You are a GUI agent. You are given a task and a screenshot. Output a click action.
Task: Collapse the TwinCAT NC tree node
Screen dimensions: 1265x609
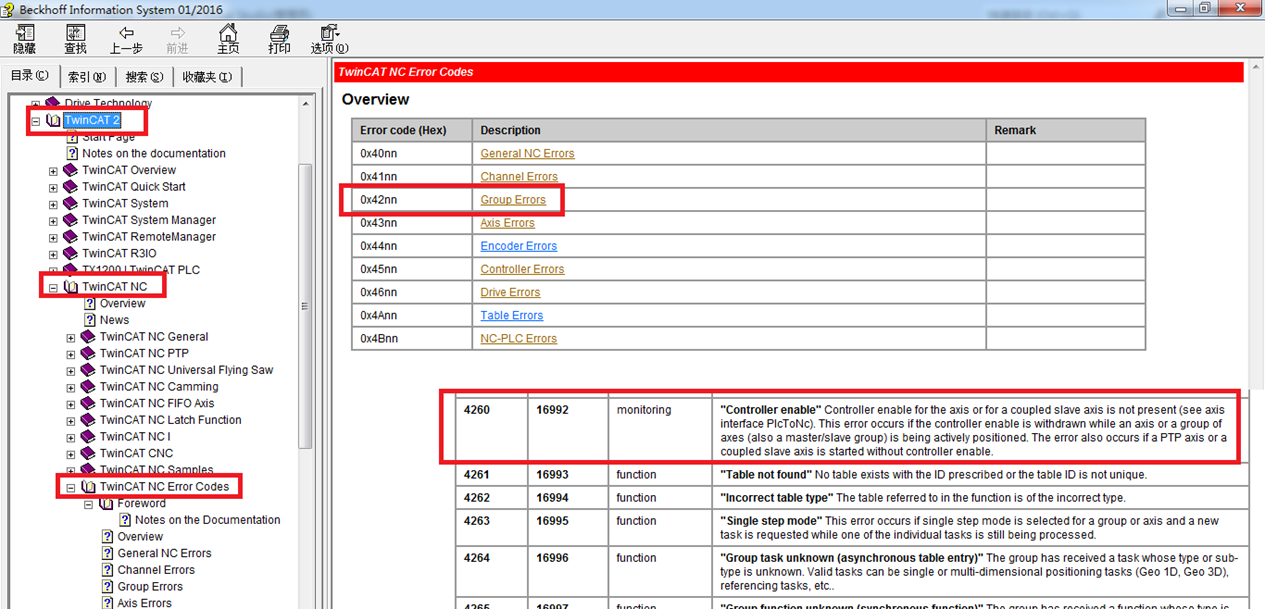(53, 287)
